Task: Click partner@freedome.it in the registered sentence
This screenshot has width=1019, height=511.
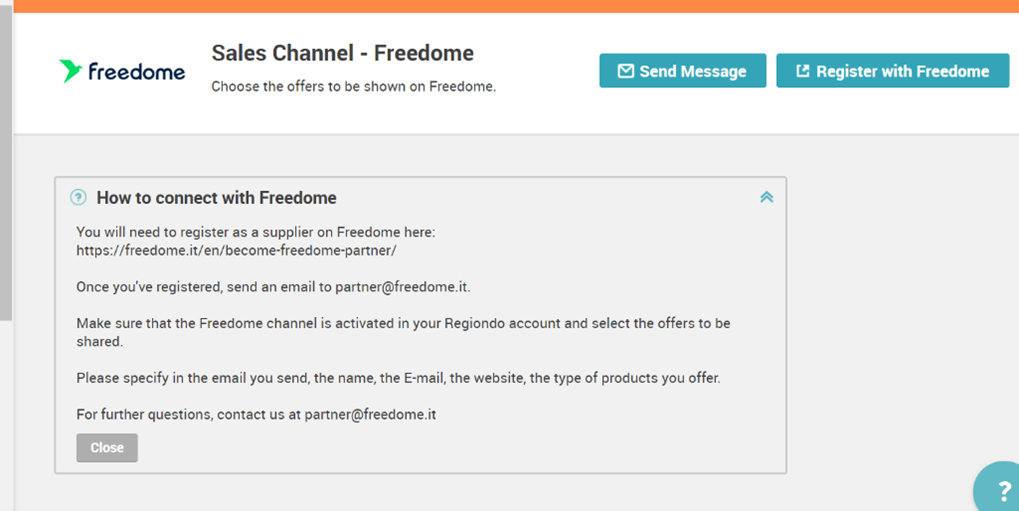Action: pyautogui.click(x=402, y=287)
